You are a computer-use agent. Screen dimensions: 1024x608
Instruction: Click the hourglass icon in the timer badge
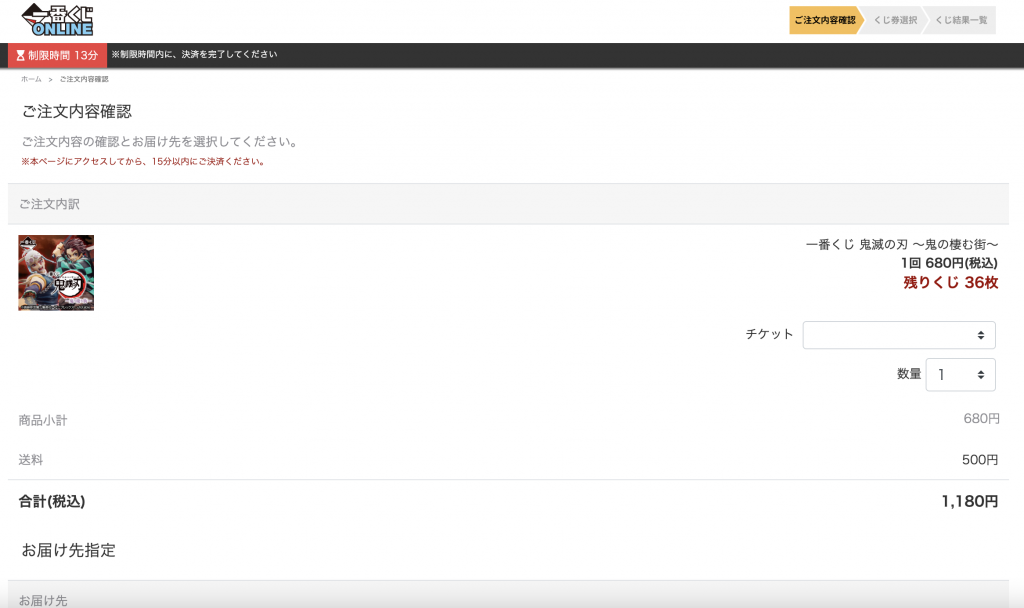click(20, 55)
